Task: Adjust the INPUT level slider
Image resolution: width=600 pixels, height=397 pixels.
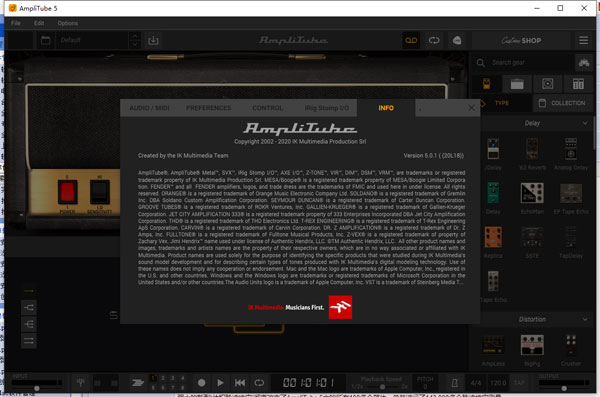Action: pos(36,388)
